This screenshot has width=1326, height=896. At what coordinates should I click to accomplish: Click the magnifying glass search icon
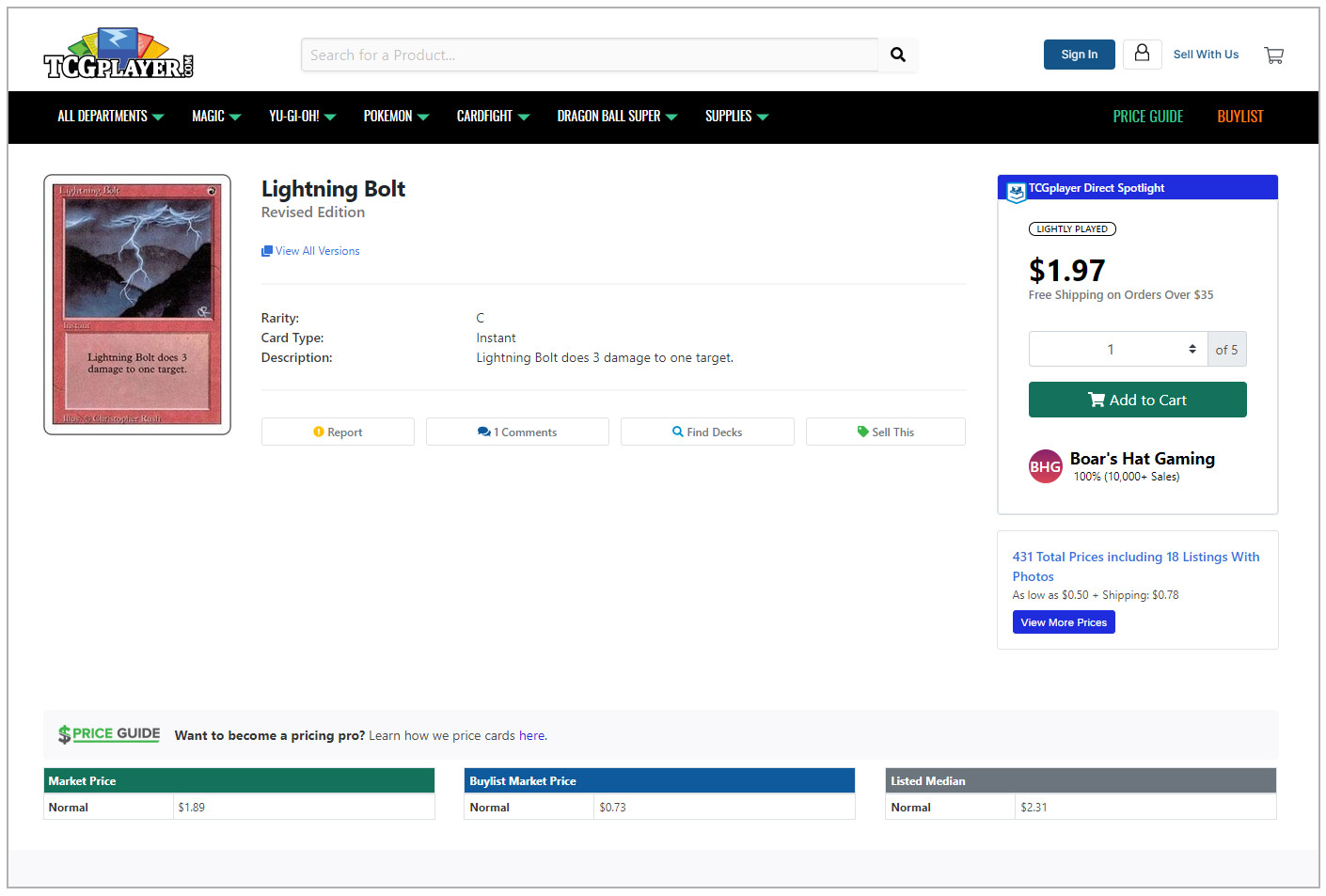click(898, 55)
